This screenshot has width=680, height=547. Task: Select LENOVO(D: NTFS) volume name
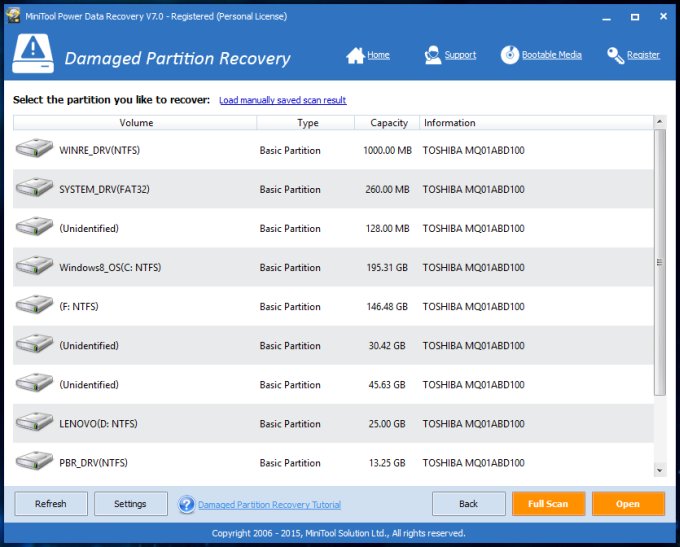pos(98,424)
